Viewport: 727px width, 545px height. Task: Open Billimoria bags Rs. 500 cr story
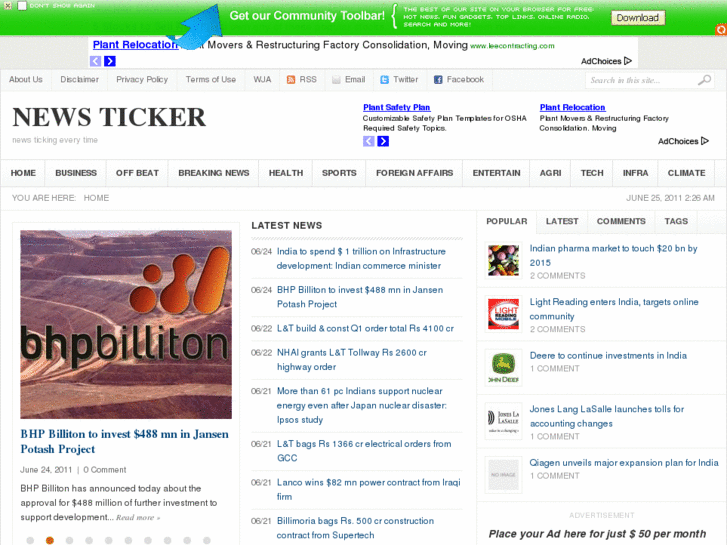coord(355,528)
